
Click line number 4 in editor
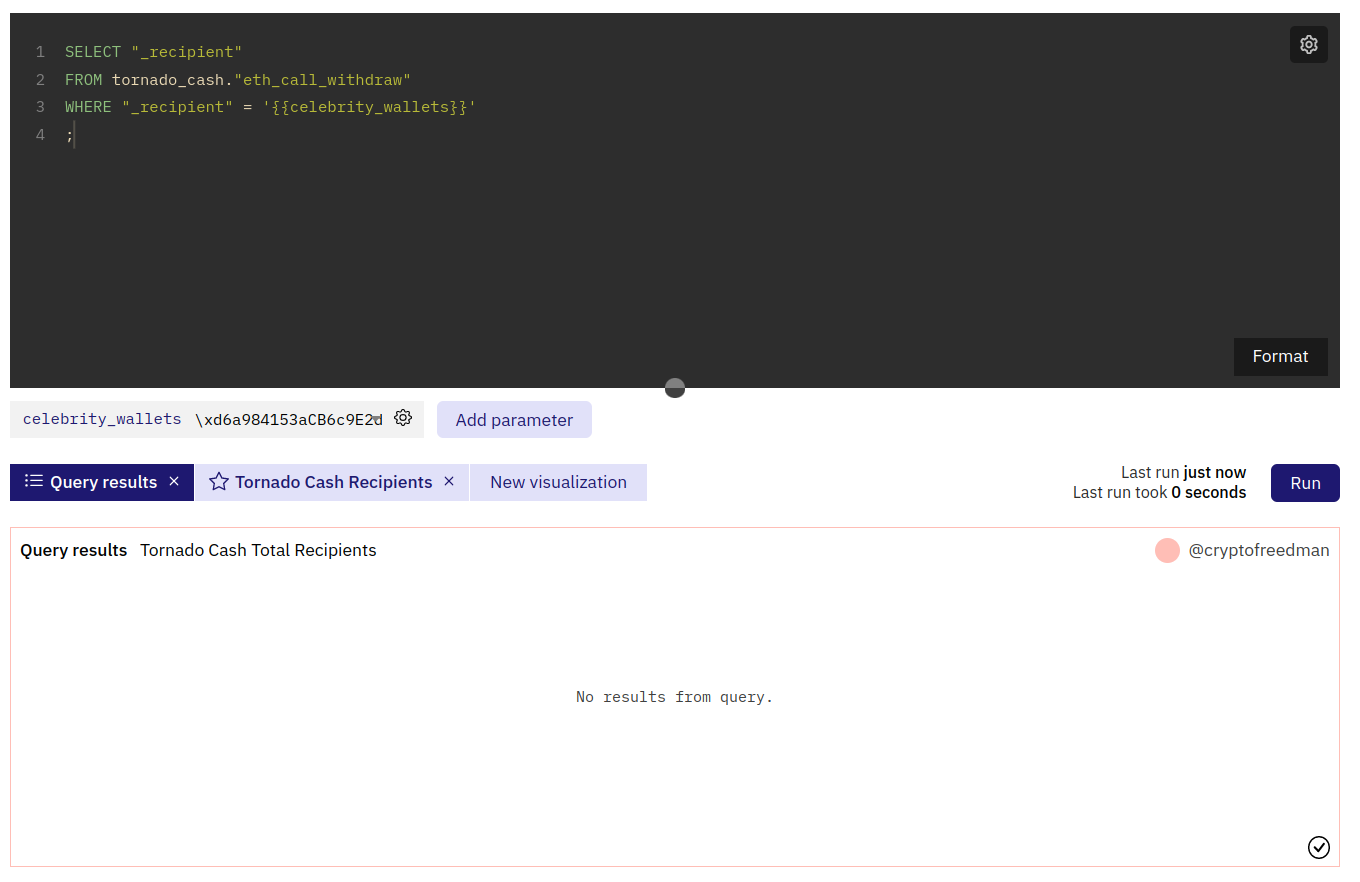(x=40, y=134)
